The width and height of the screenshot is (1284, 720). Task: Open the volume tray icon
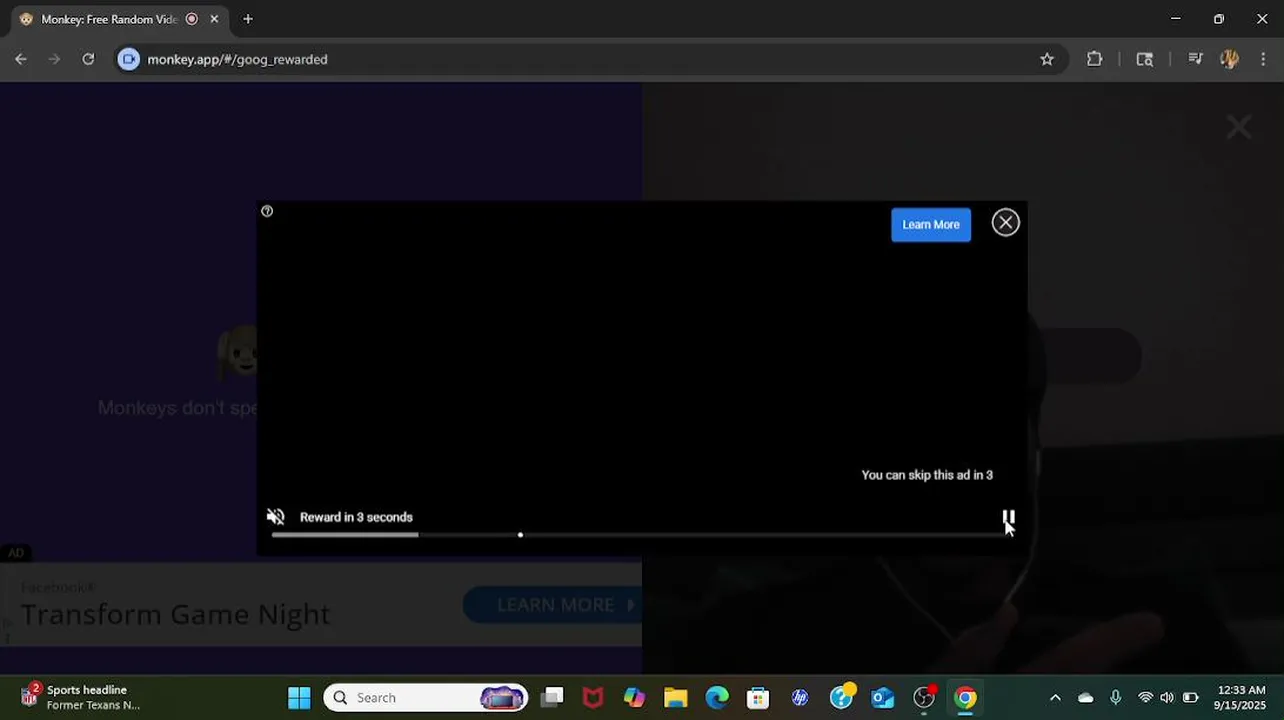pos(1167,698)
